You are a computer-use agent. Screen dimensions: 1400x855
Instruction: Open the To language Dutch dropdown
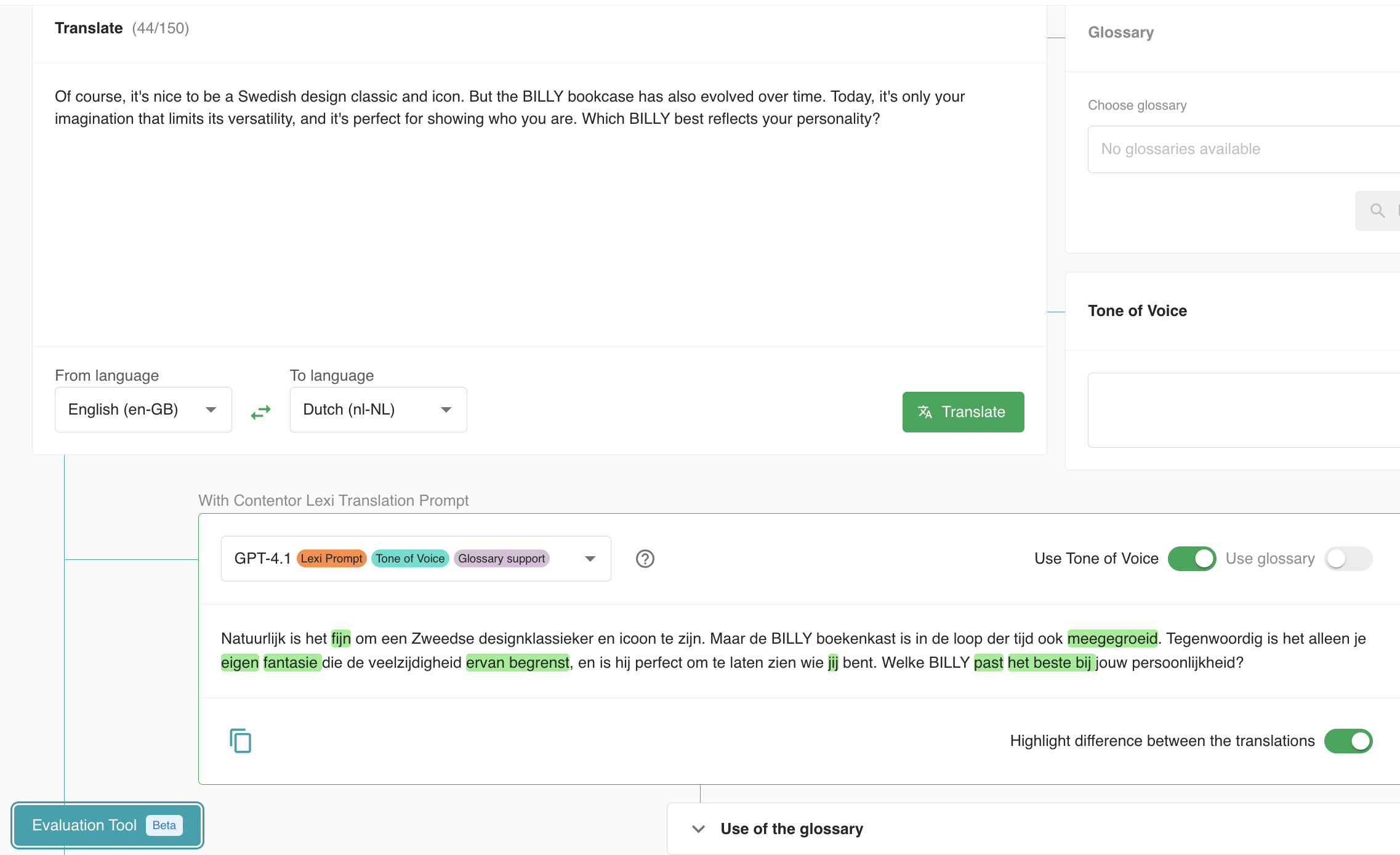point(378,410)
